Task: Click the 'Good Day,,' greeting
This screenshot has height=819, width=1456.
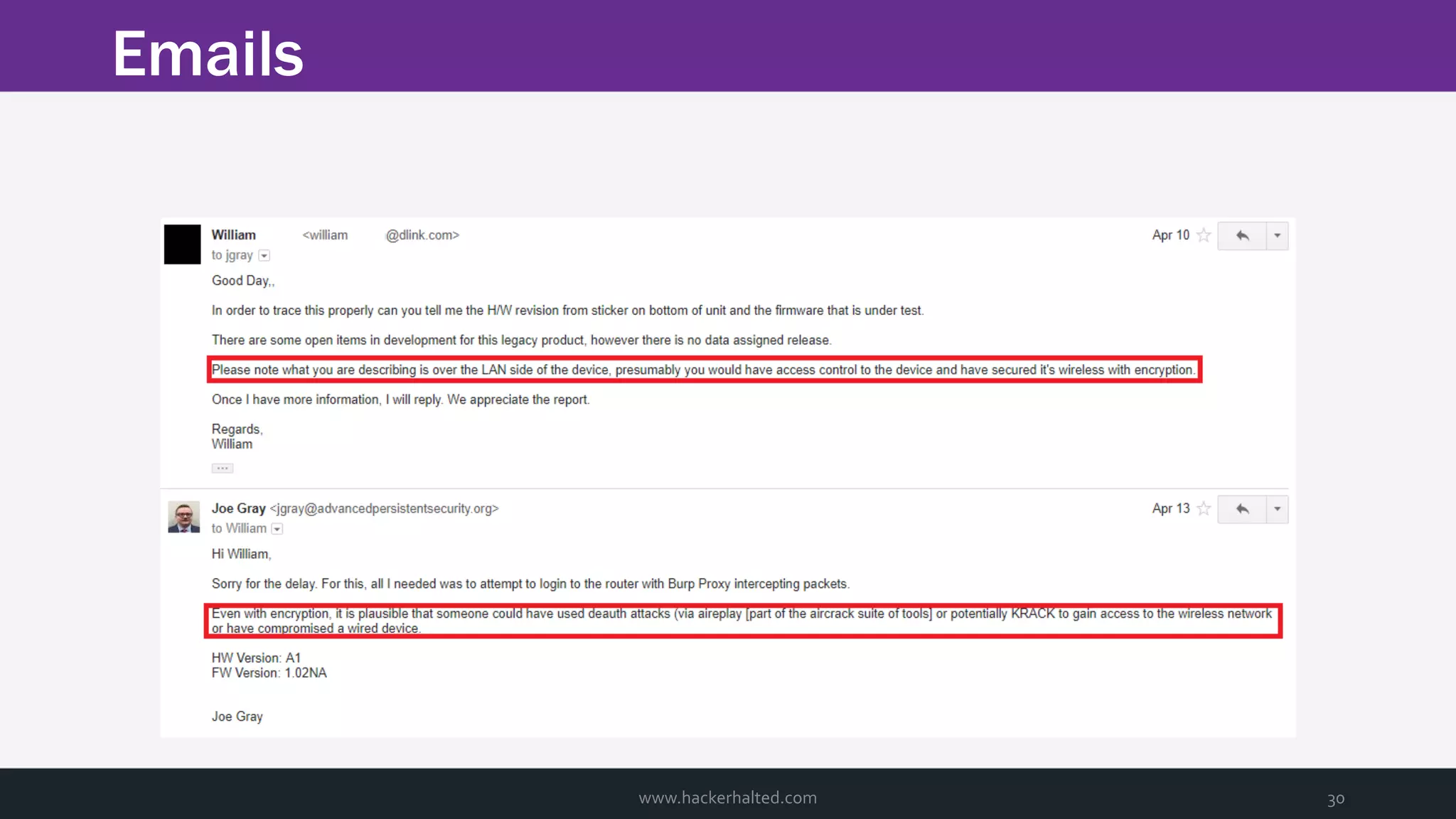Action: click(x=243, y=281)
